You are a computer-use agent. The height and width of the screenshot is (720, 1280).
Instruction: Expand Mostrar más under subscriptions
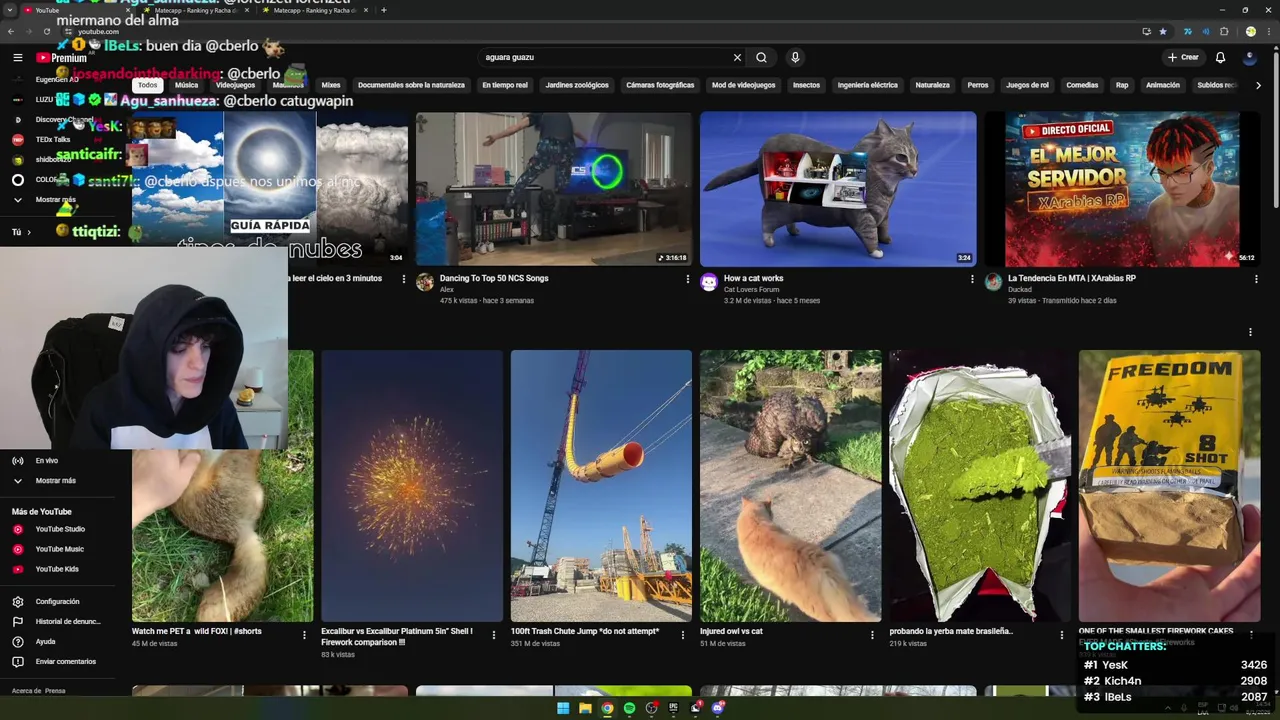pos(55,200)
